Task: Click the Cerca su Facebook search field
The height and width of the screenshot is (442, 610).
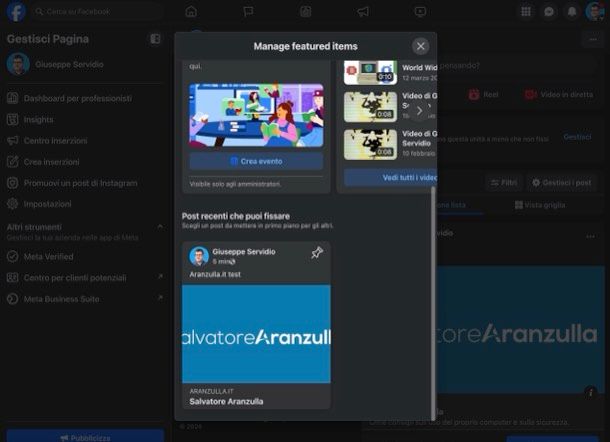Action: 97,12
